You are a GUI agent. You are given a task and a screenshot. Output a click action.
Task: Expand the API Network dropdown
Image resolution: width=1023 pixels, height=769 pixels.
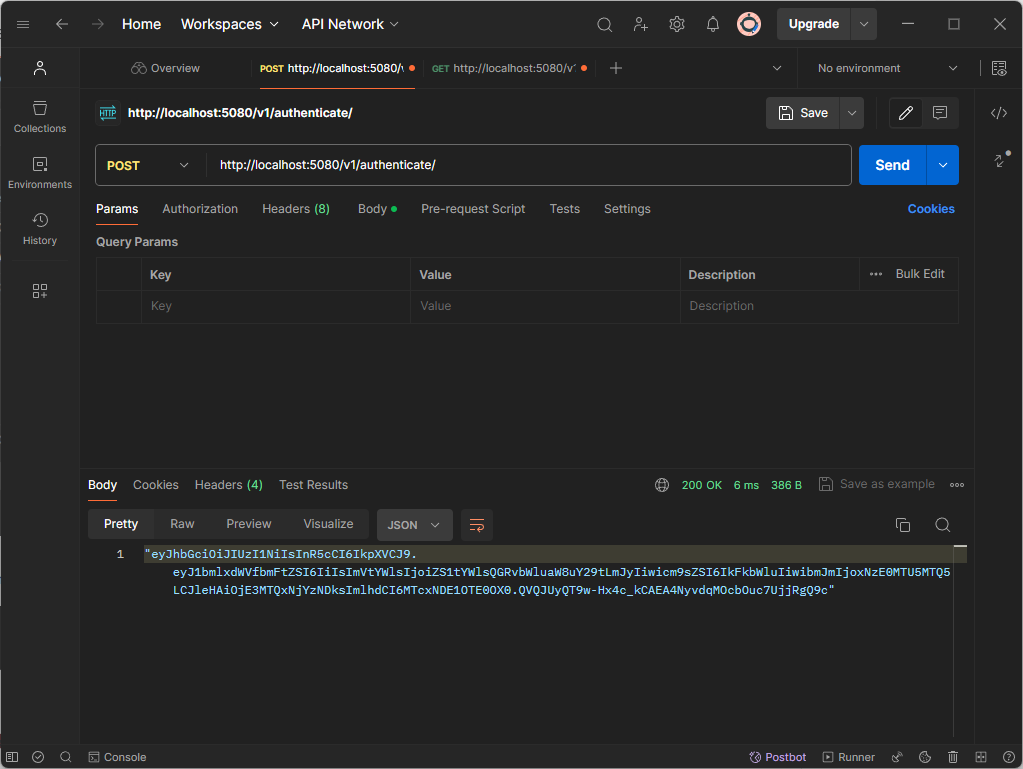click(x=350, y=24)
